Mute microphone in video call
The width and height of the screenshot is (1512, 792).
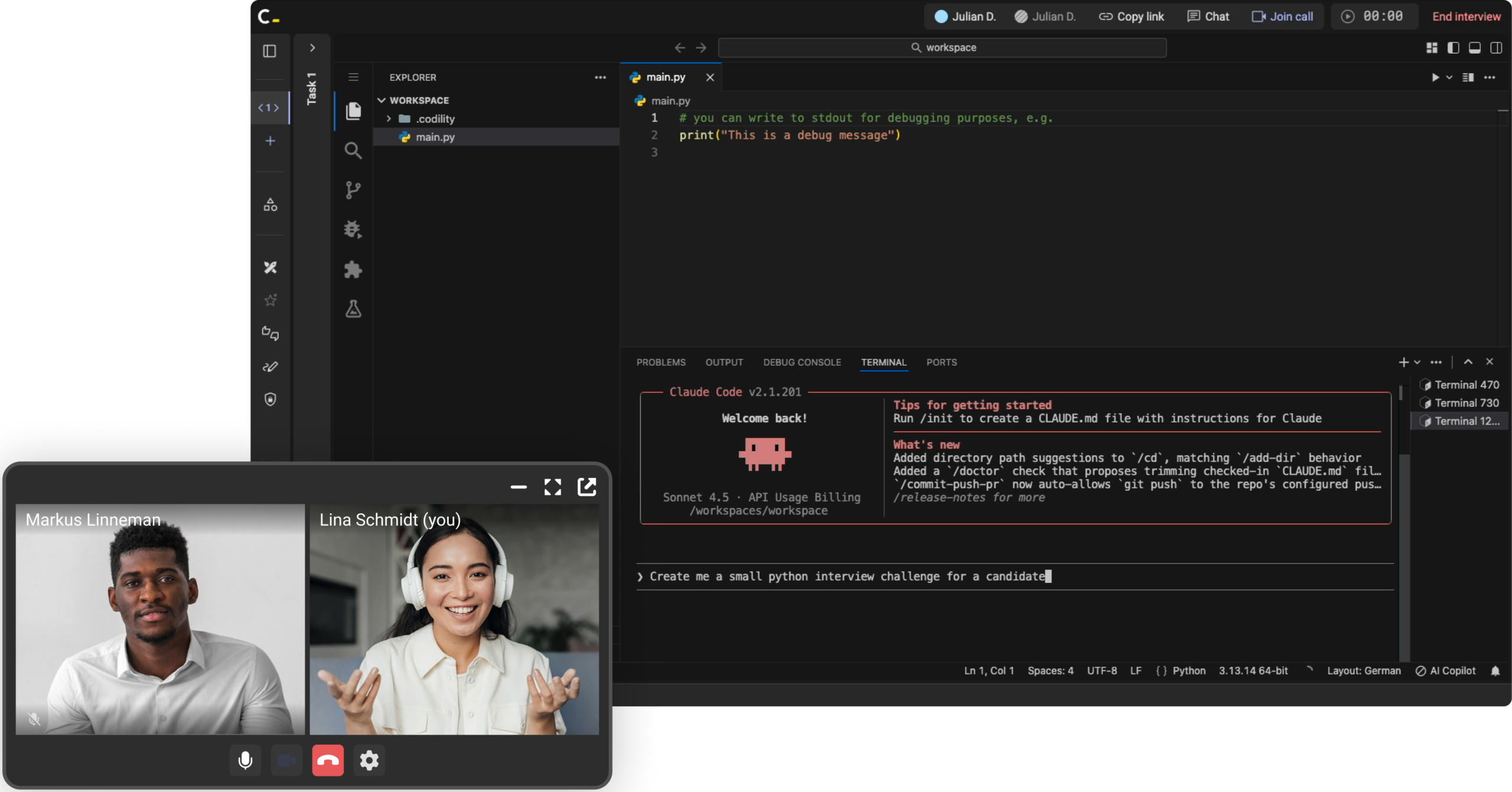tap(245, 760)
